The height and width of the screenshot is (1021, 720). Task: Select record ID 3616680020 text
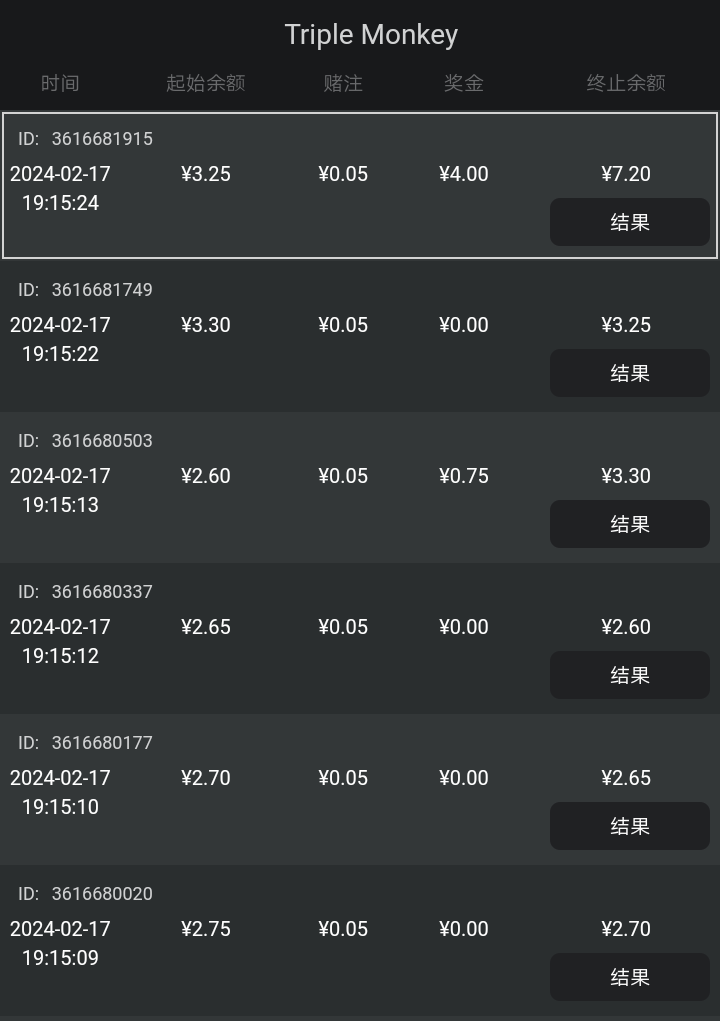(85, 894)
